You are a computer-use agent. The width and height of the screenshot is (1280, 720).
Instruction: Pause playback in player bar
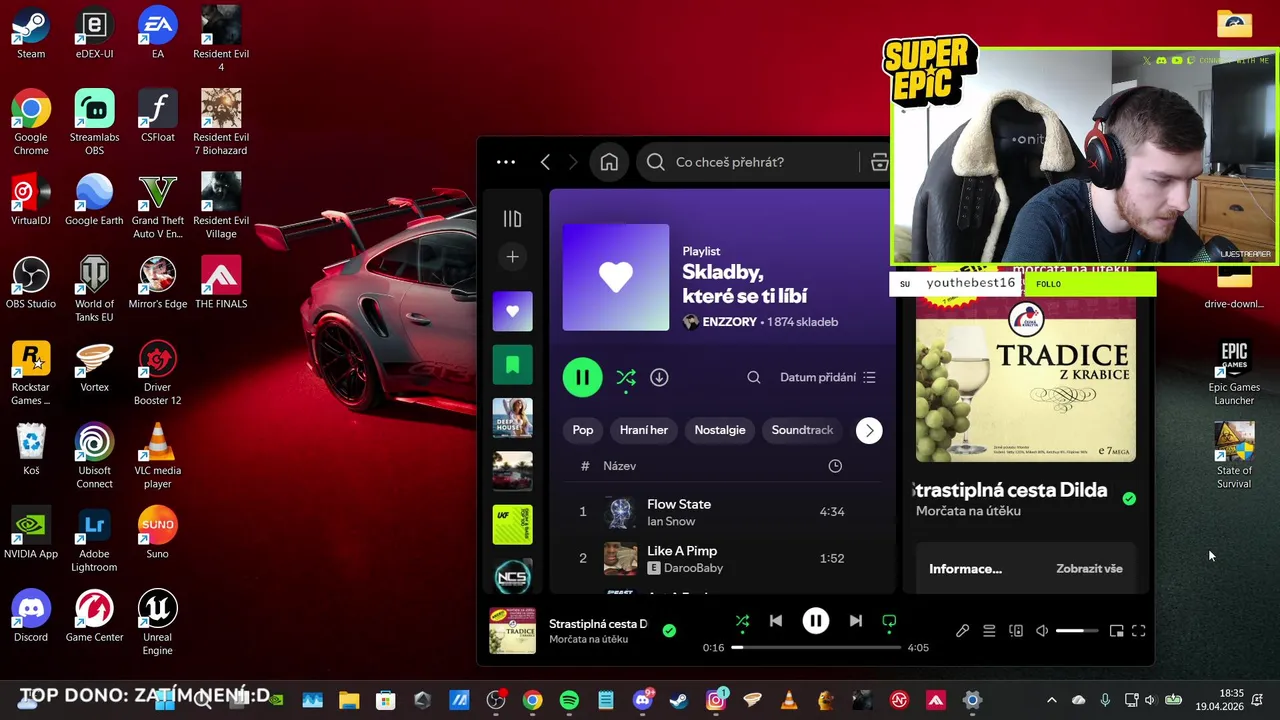click(815, 621)
